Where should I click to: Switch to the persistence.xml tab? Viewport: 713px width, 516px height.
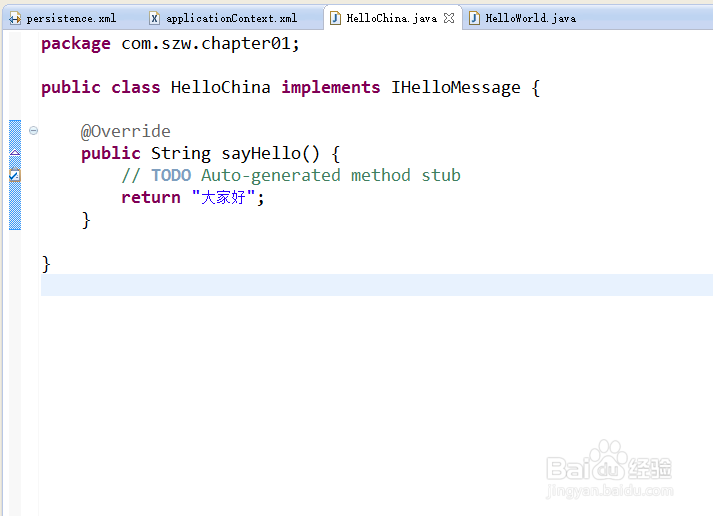click(64, 18)
